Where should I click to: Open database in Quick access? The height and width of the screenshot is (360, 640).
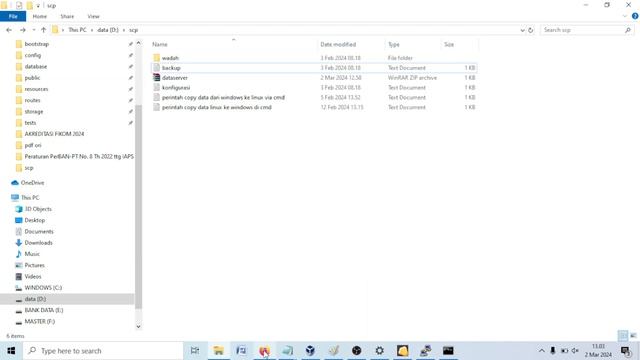(x=36, y=66)
